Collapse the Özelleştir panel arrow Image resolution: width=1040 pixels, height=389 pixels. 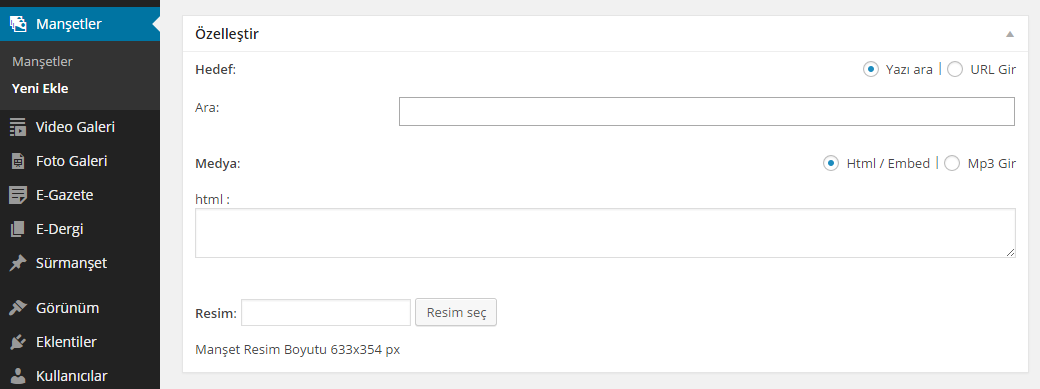[x=1009, y=34]
